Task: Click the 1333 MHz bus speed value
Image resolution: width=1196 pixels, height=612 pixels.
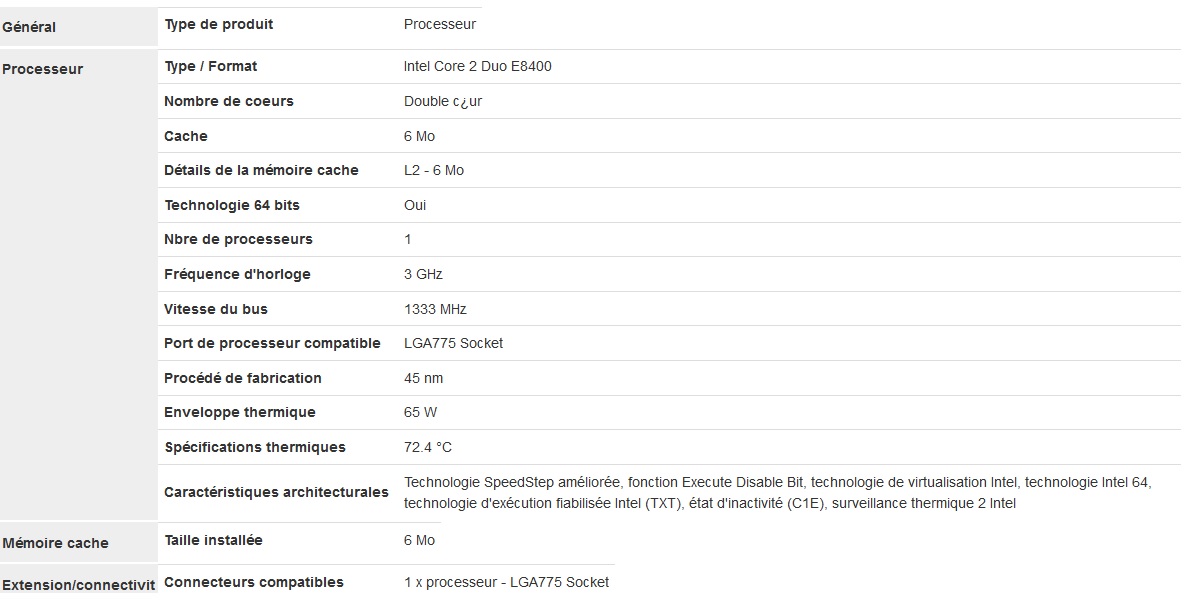Action: point(435,309)
